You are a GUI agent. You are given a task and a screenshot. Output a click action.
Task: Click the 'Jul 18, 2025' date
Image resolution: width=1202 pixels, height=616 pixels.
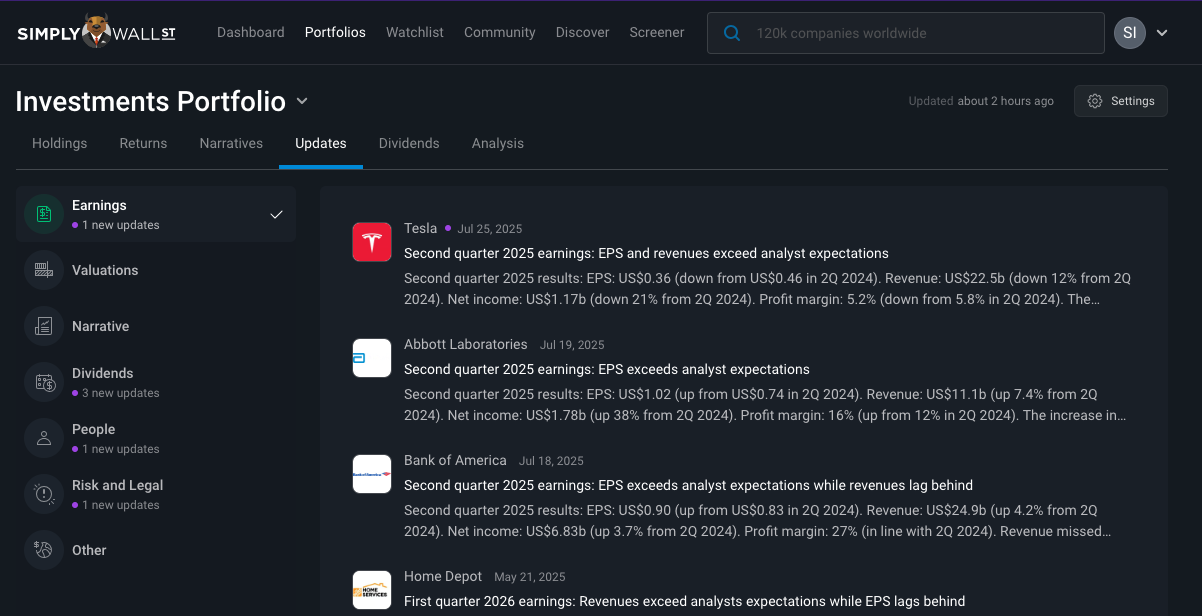pyautogui.click(x=551, y=461)
